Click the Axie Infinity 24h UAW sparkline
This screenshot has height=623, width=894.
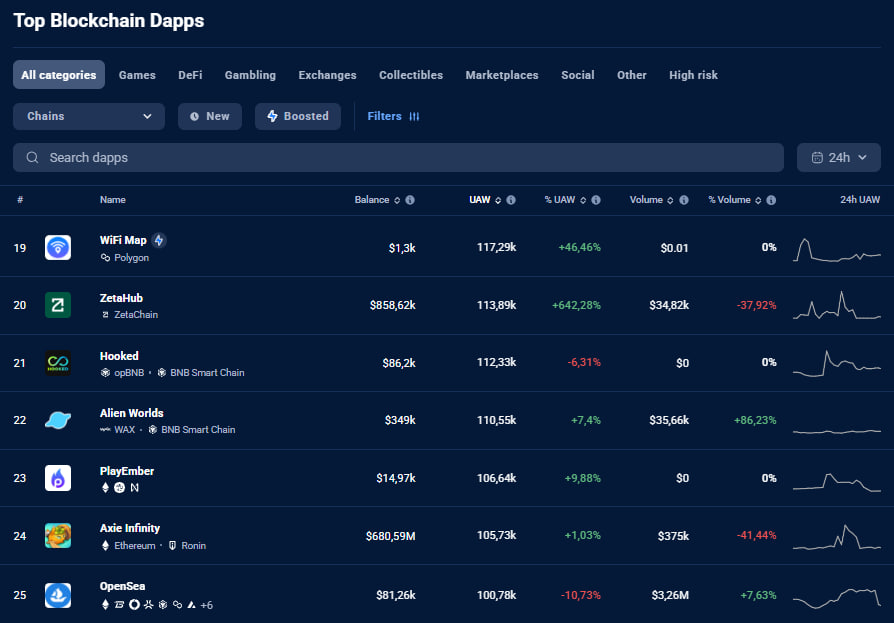click(836, 537)
